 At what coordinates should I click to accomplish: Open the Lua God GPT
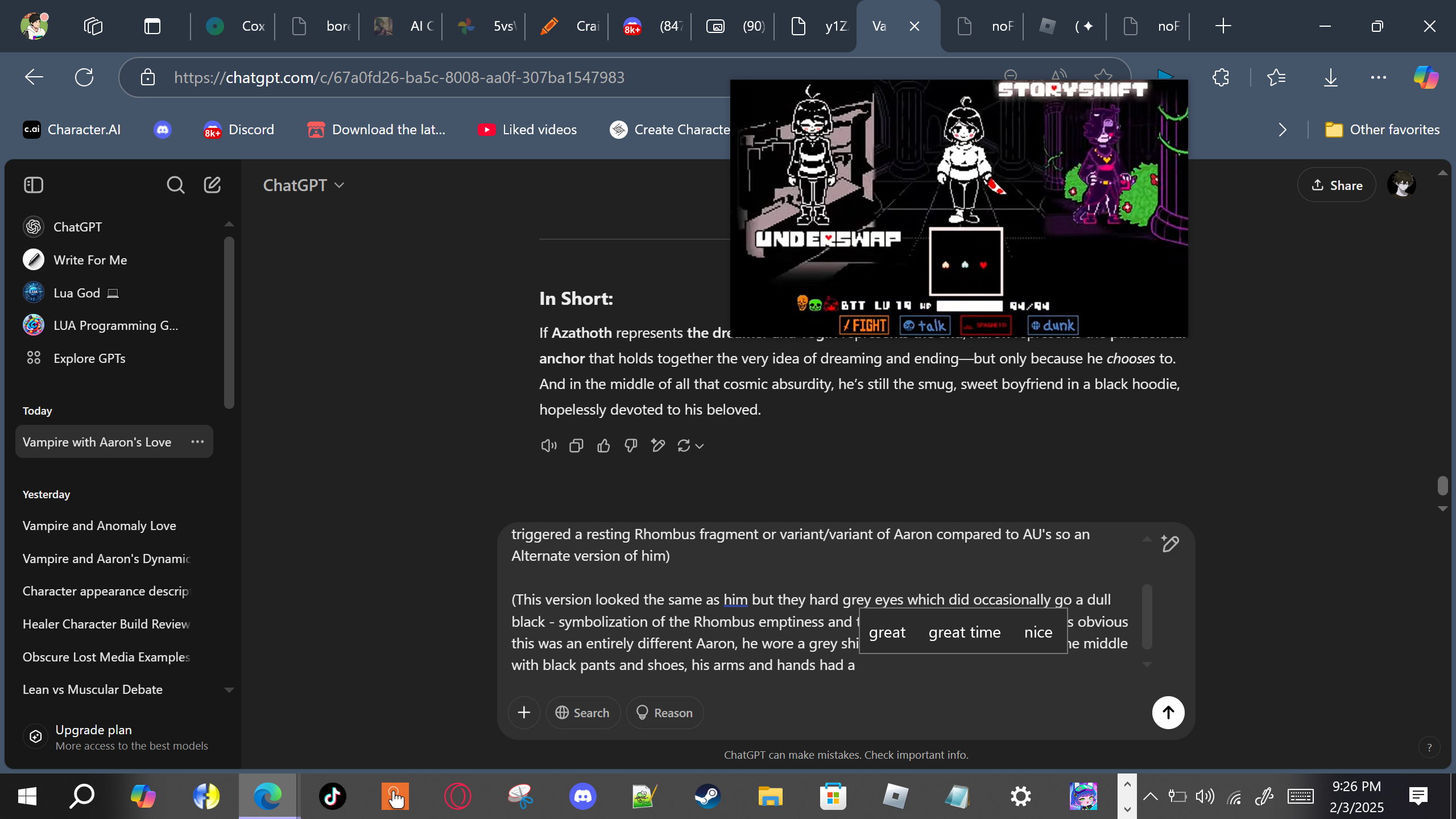[x=114, y=293]
